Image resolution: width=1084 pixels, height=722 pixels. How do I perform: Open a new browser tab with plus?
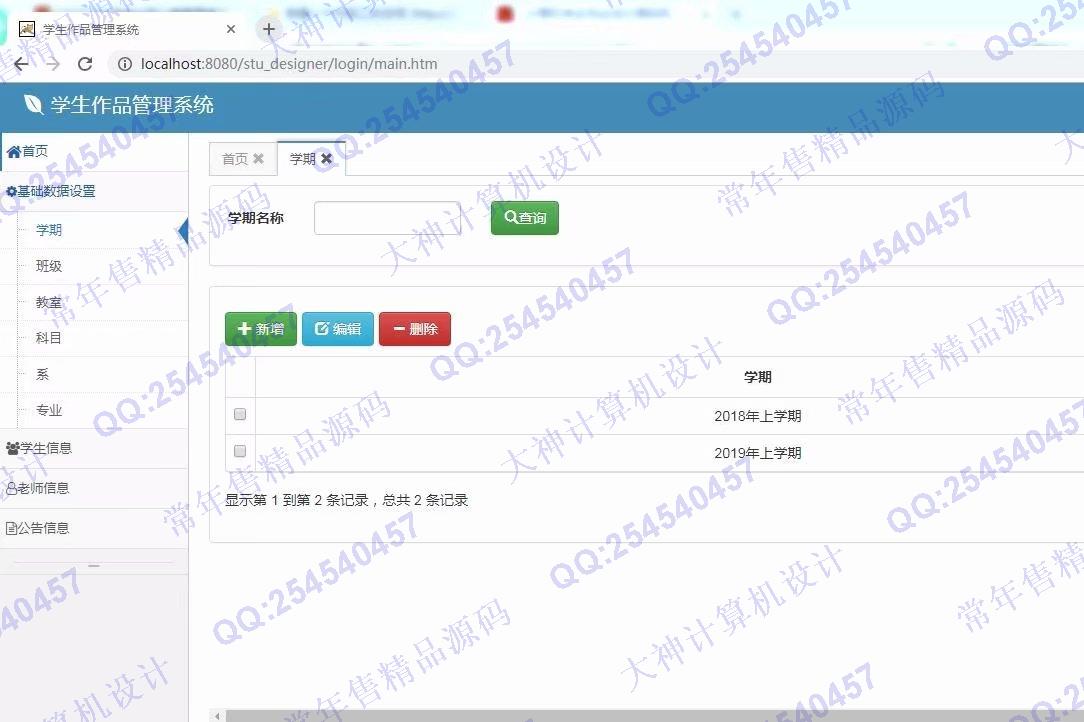(x=269, y=29)
